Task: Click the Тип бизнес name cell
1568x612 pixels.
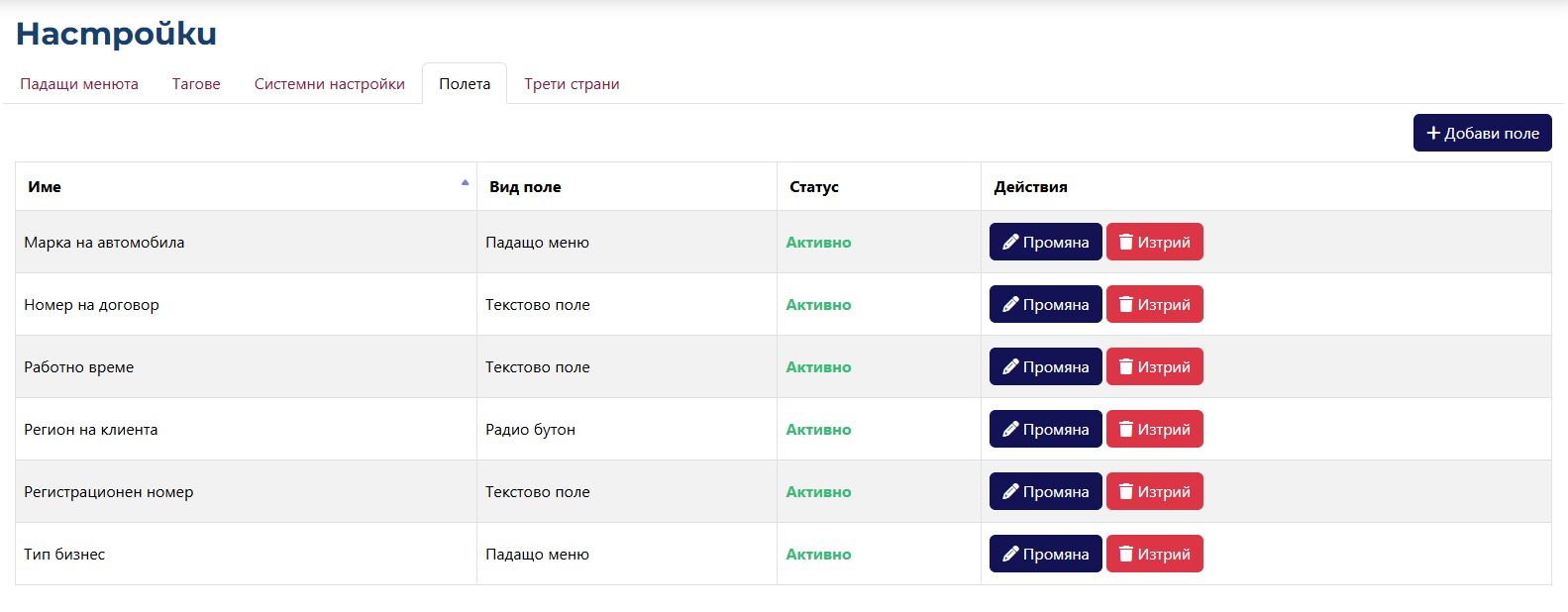Action: click(x=246, y=554)
